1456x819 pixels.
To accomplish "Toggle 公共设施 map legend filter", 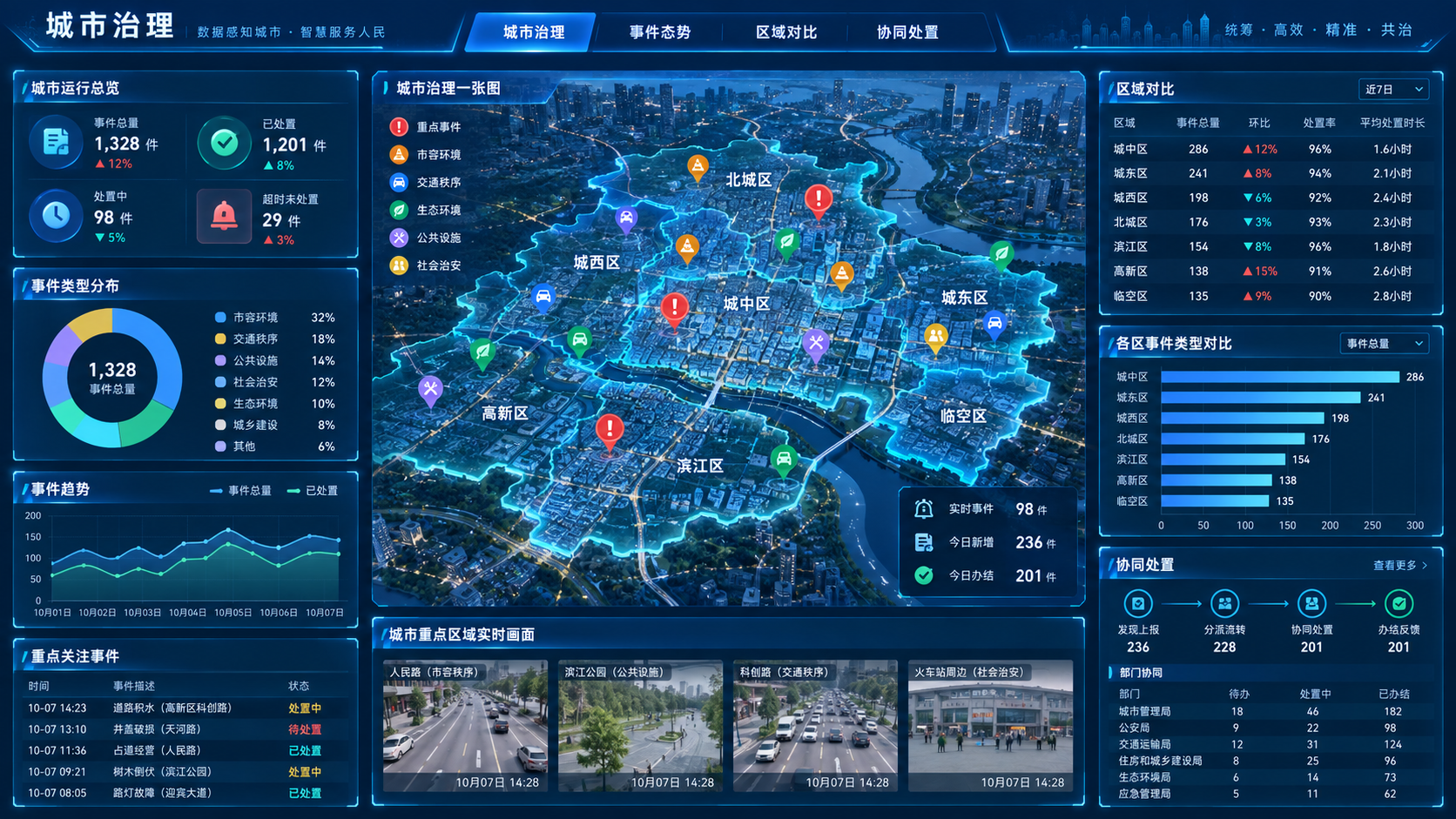I will [x=425, y=238].
